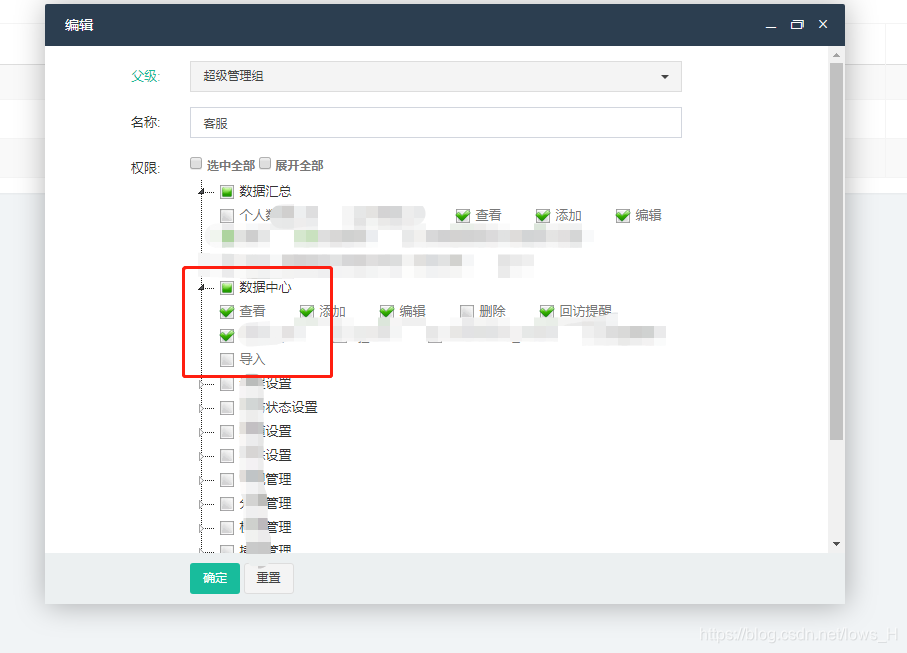Uncheck the 回访提醒 permission
907x653 pixels.
(x=547, y=312)
